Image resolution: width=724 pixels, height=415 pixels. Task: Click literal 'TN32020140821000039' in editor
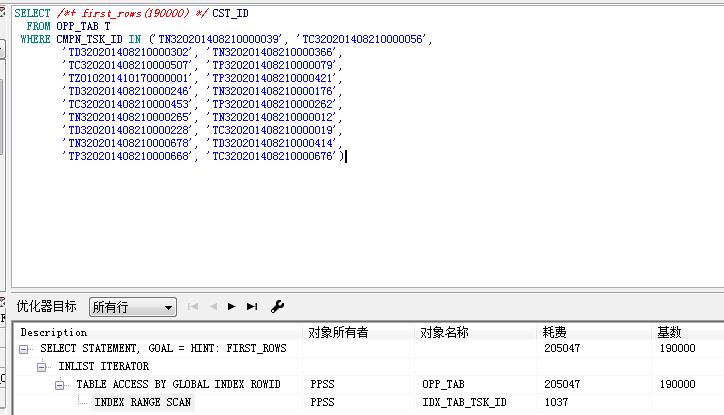click(218, 39)
